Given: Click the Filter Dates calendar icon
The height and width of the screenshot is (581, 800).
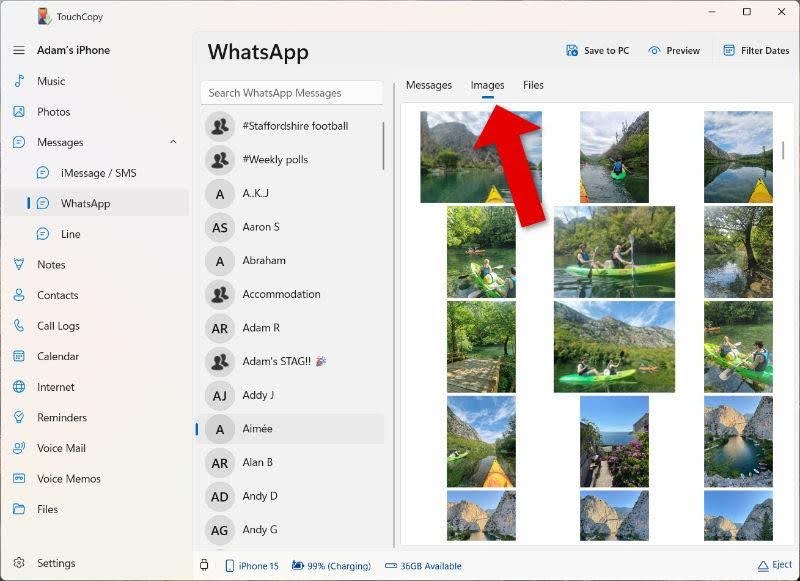Looking at the screenshot, I should tap(729, 50).
